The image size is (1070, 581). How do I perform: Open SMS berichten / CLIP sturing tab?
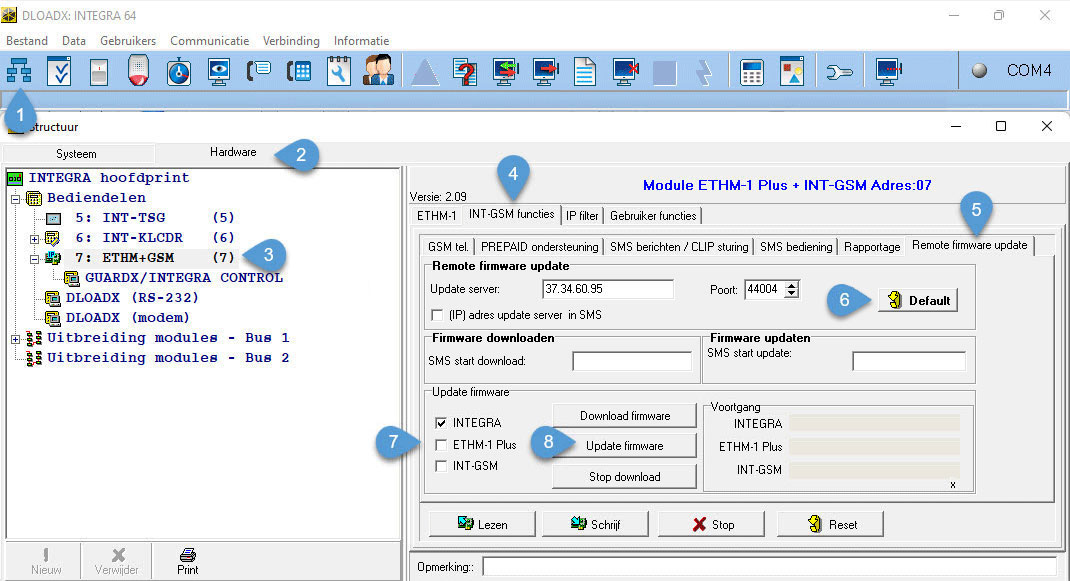tap(679, 246)
